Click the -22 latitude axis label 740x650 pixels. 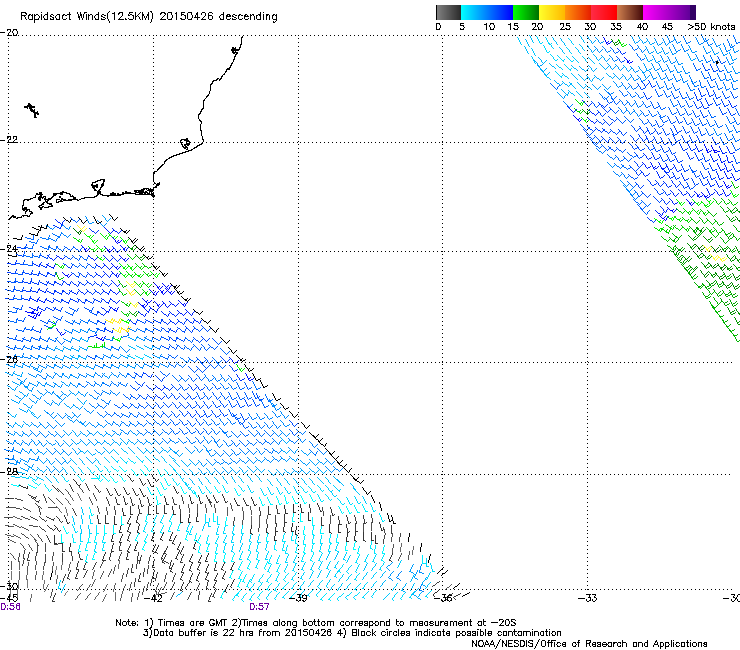(x=9, y=140)
